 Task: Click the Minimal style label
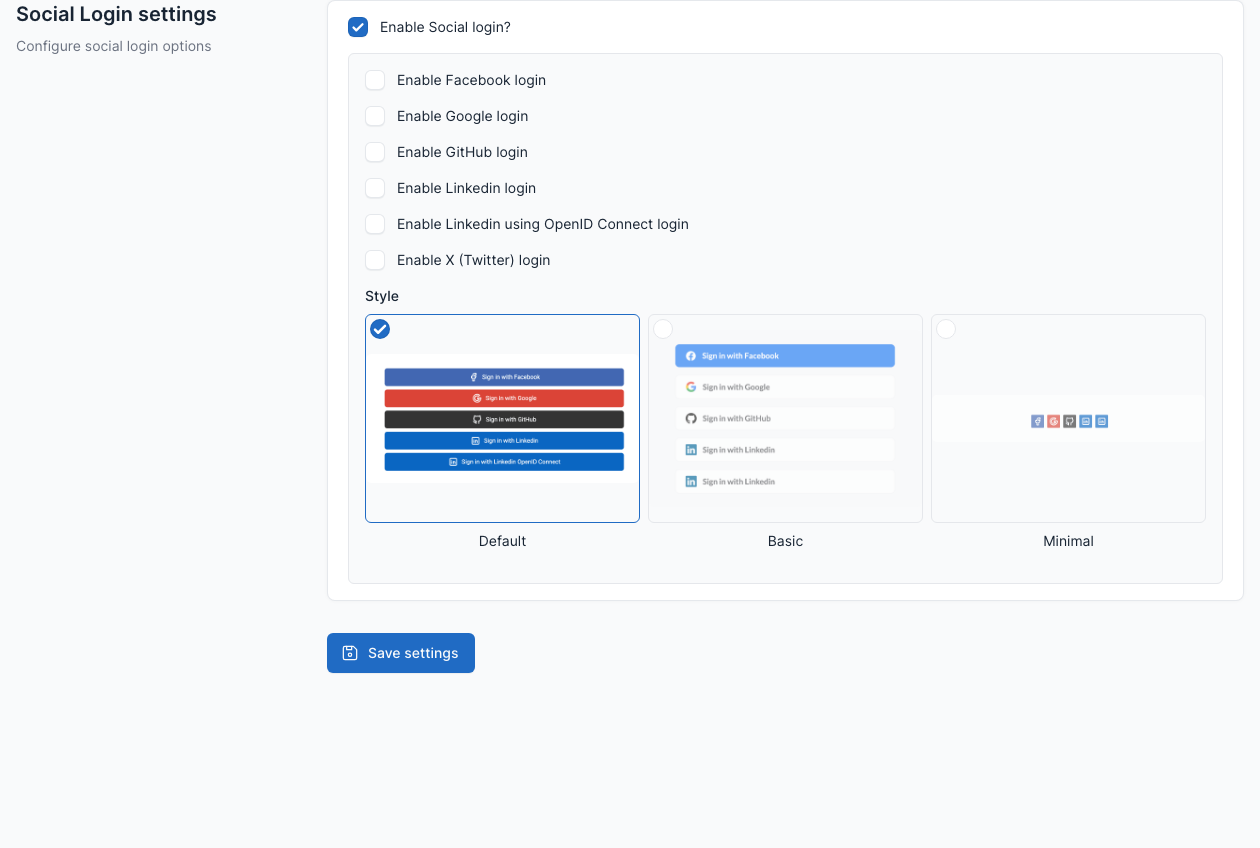pyautogui.click(x=1068, y=541)
